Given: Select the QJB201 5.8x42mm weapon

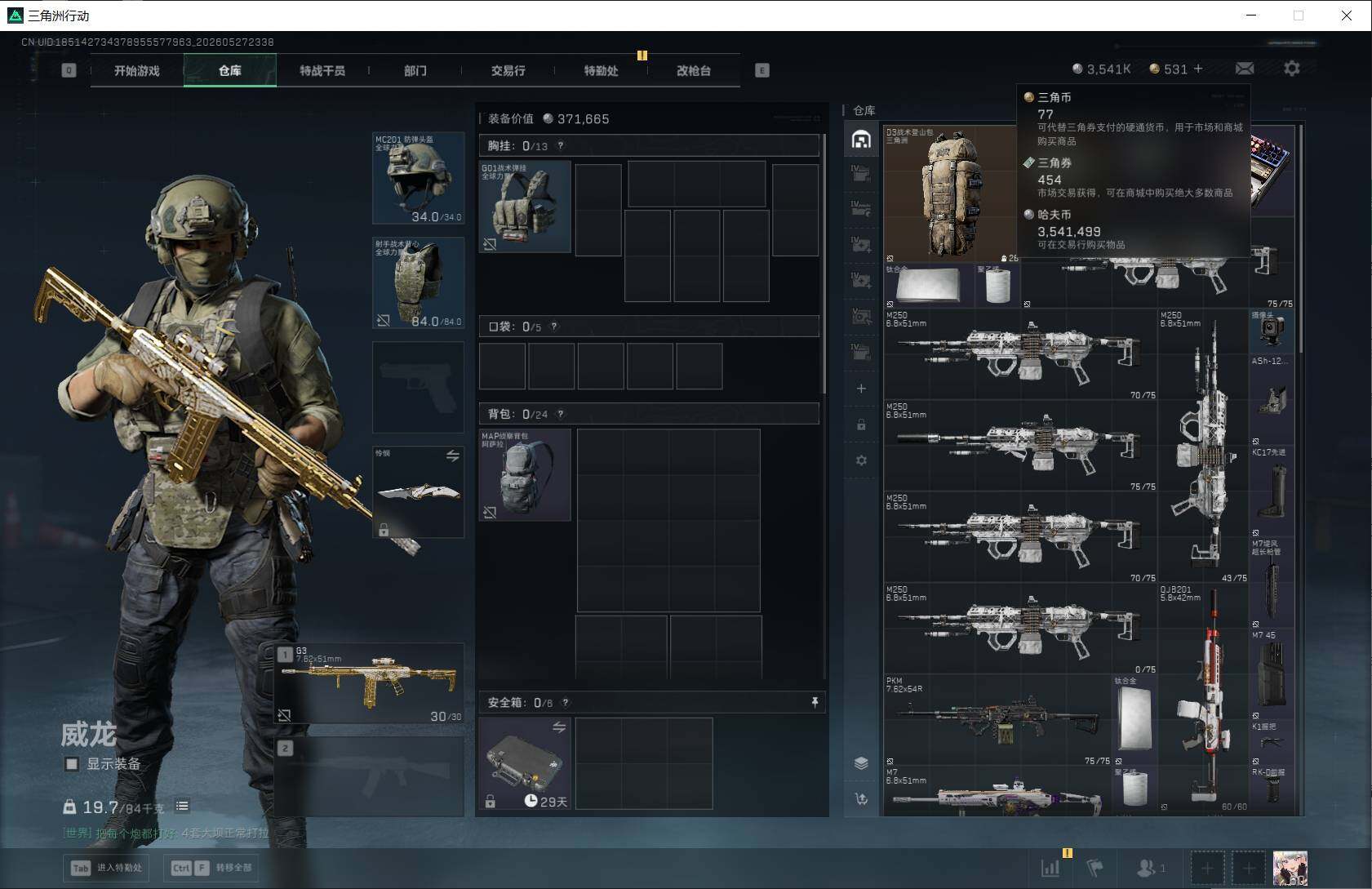Looking at the screenshot, I should tap(1204, 698).
